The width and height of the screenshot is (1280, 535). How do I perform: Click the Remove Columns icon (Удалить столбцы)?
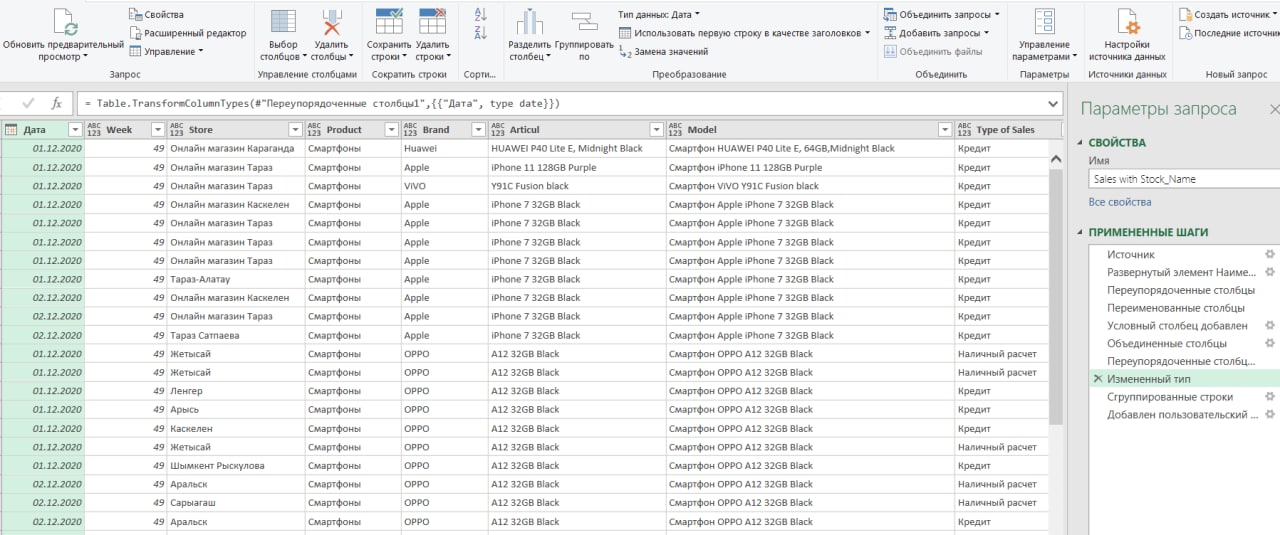pos(331,21)
